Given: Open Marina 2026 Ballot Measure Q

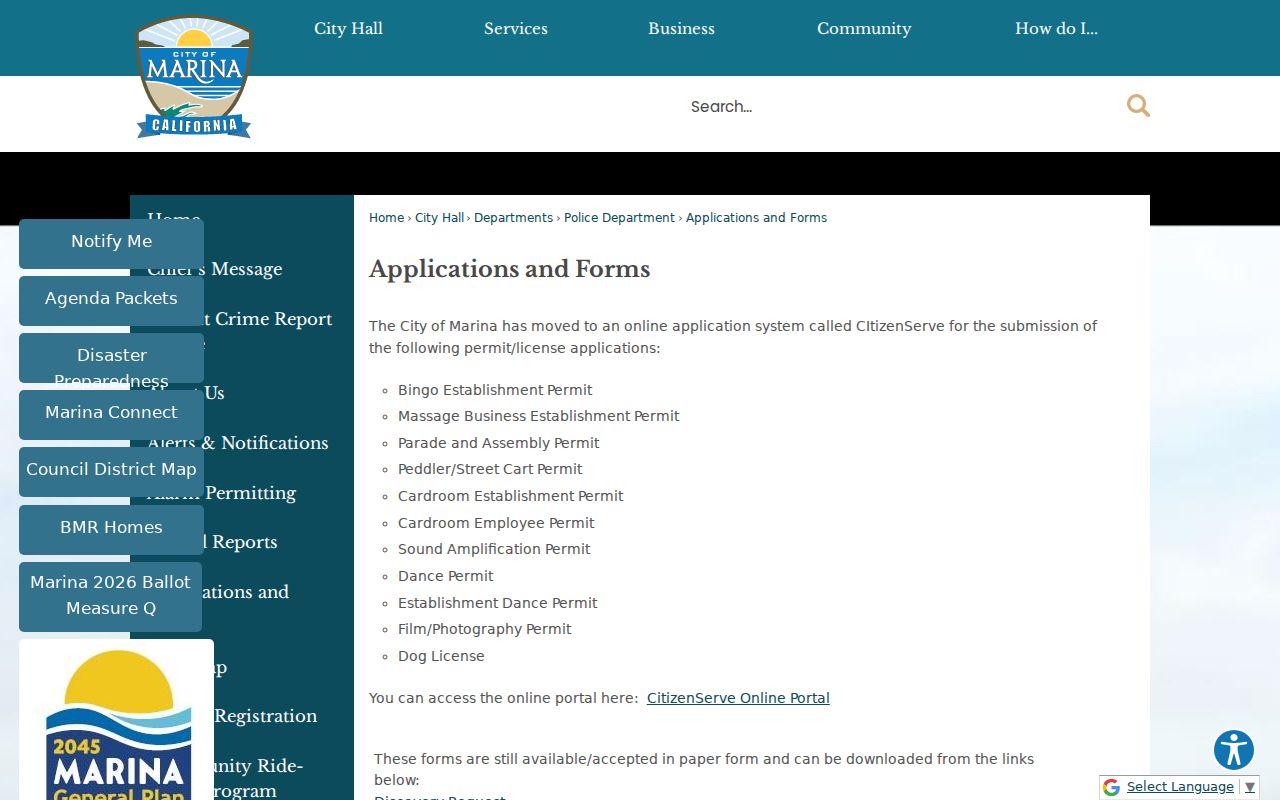Looking at the screenshot, I should (111, 596).
